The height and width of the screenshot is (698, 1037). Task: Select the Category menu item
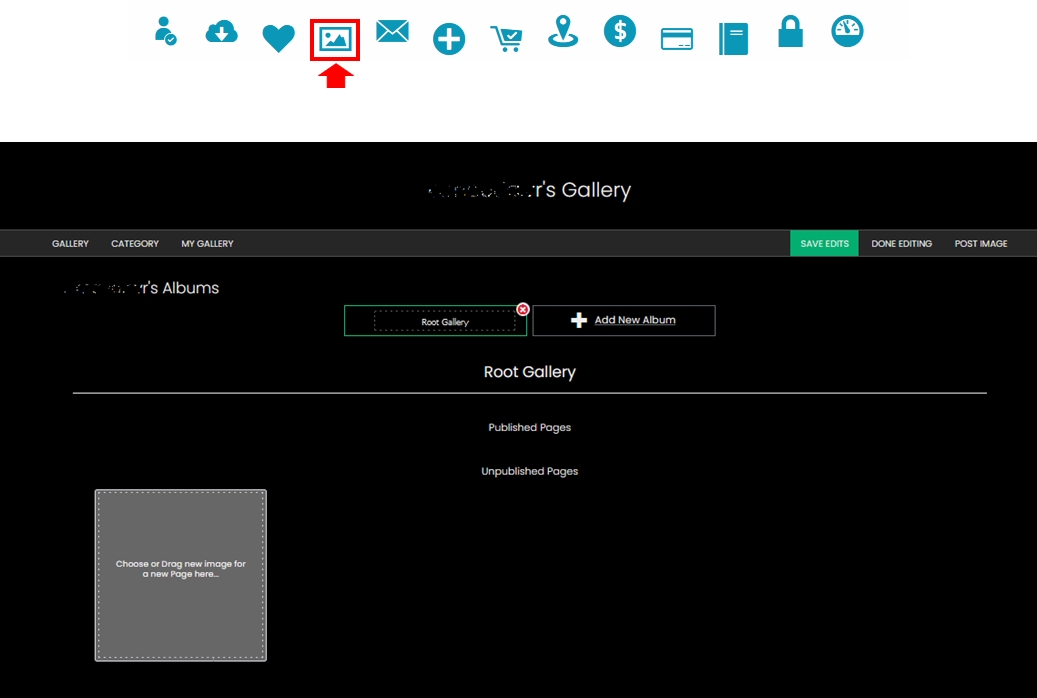point(135,244)
